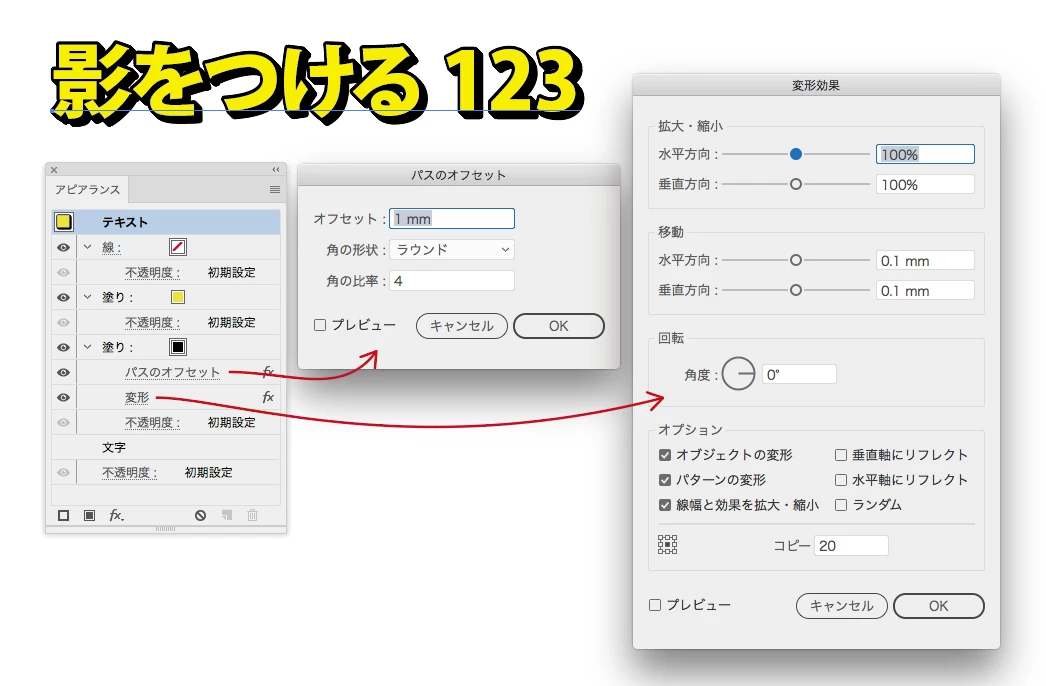Click the 移動 垂直方向 0.1 mm field
Viewport: 1046px width, 686px height.
pyautogui.click(x=925, y=290)
